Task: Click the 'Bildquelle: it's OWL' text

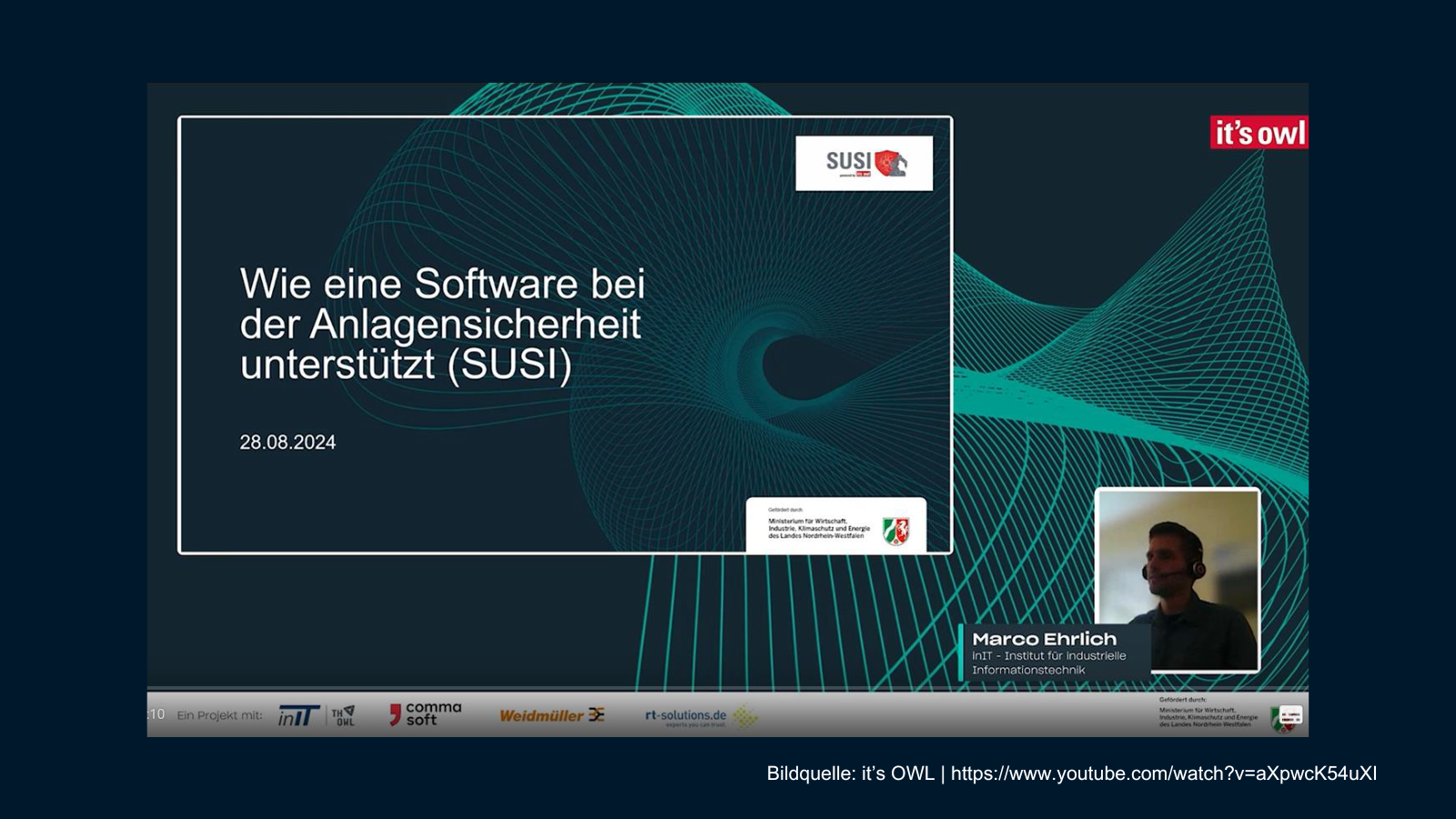Action: (x=850, y=773)
